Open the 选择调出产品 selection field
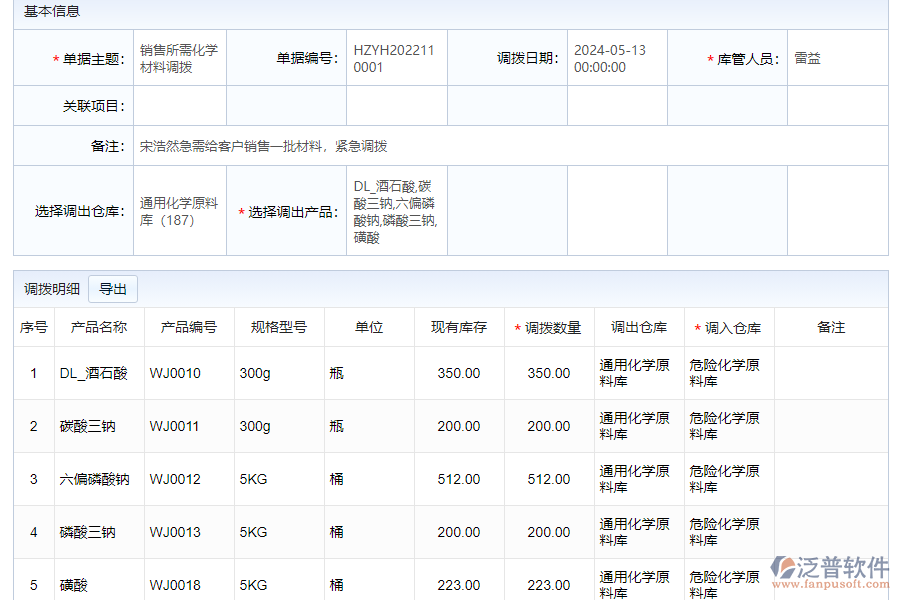 coord(396,210)
